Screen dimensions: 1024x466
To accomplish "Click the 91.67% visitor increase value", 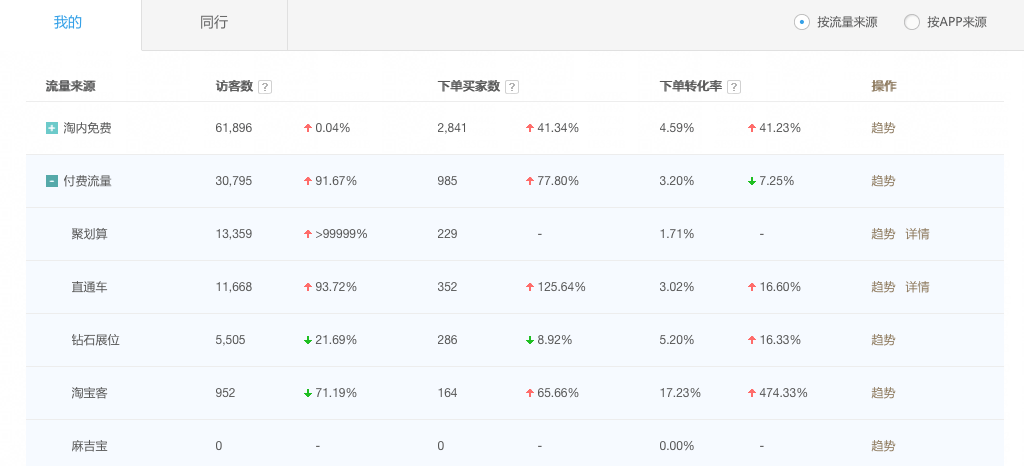I will click(336, 181).
